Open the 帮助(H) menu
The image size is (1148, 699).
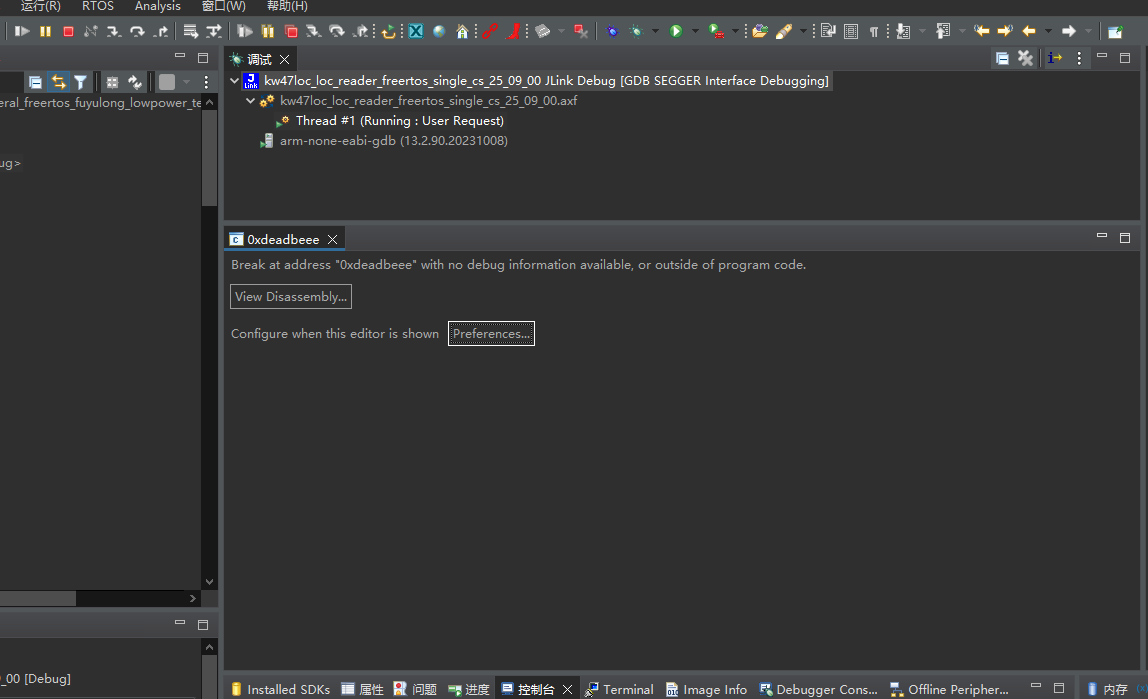coord(287,6)
